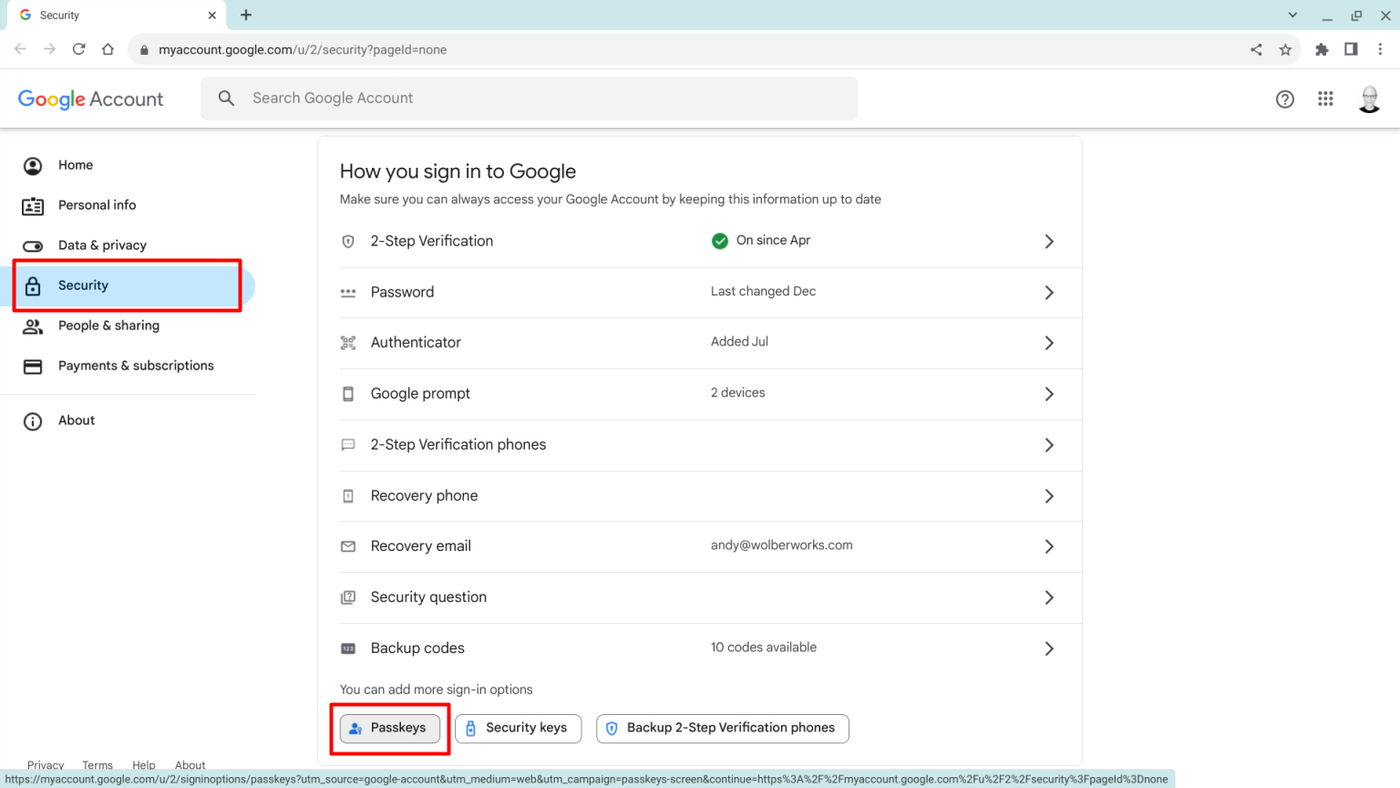Open the account profile avatar

coord(1369,99)
